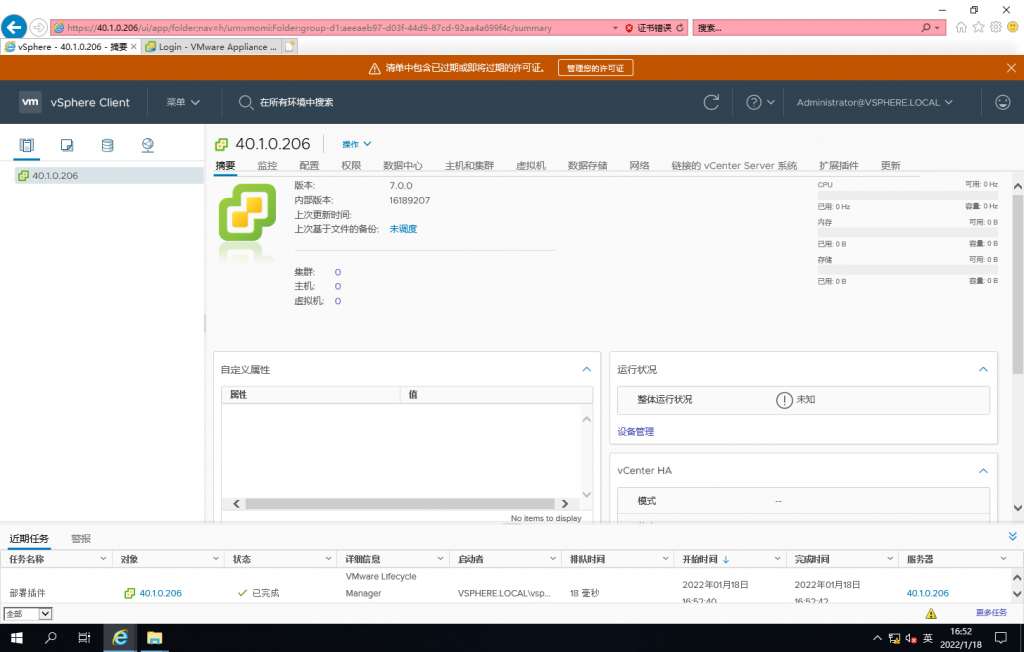Open the Storage inventory icon
This screenshot has width=1024, height=652.
pyautogui.click(x=107, y=145)
